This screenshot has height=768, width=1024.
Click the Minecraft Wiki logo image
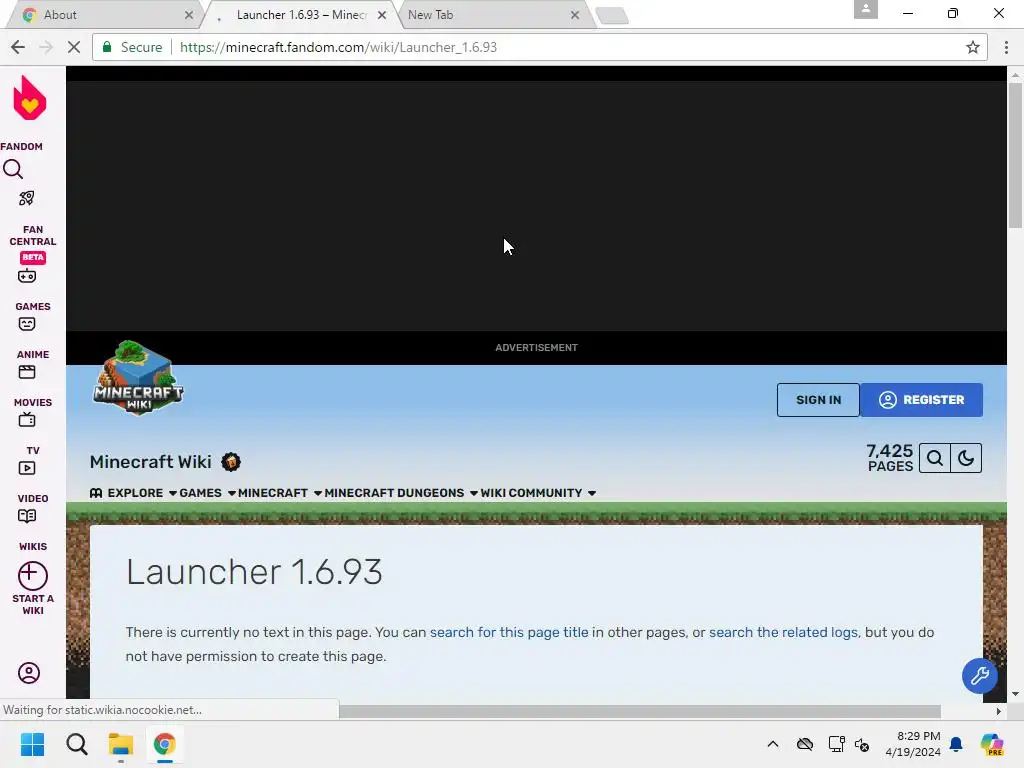click(138, 377)
